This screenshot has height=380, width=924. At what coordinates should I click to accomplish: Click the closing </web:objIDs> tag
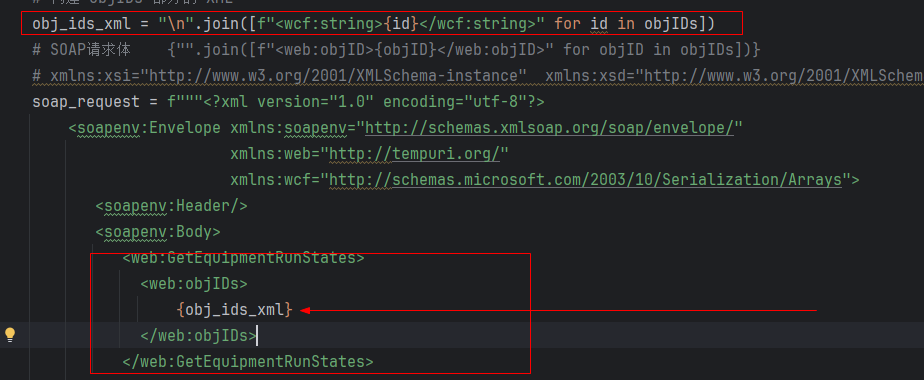[x=198, y=335]
